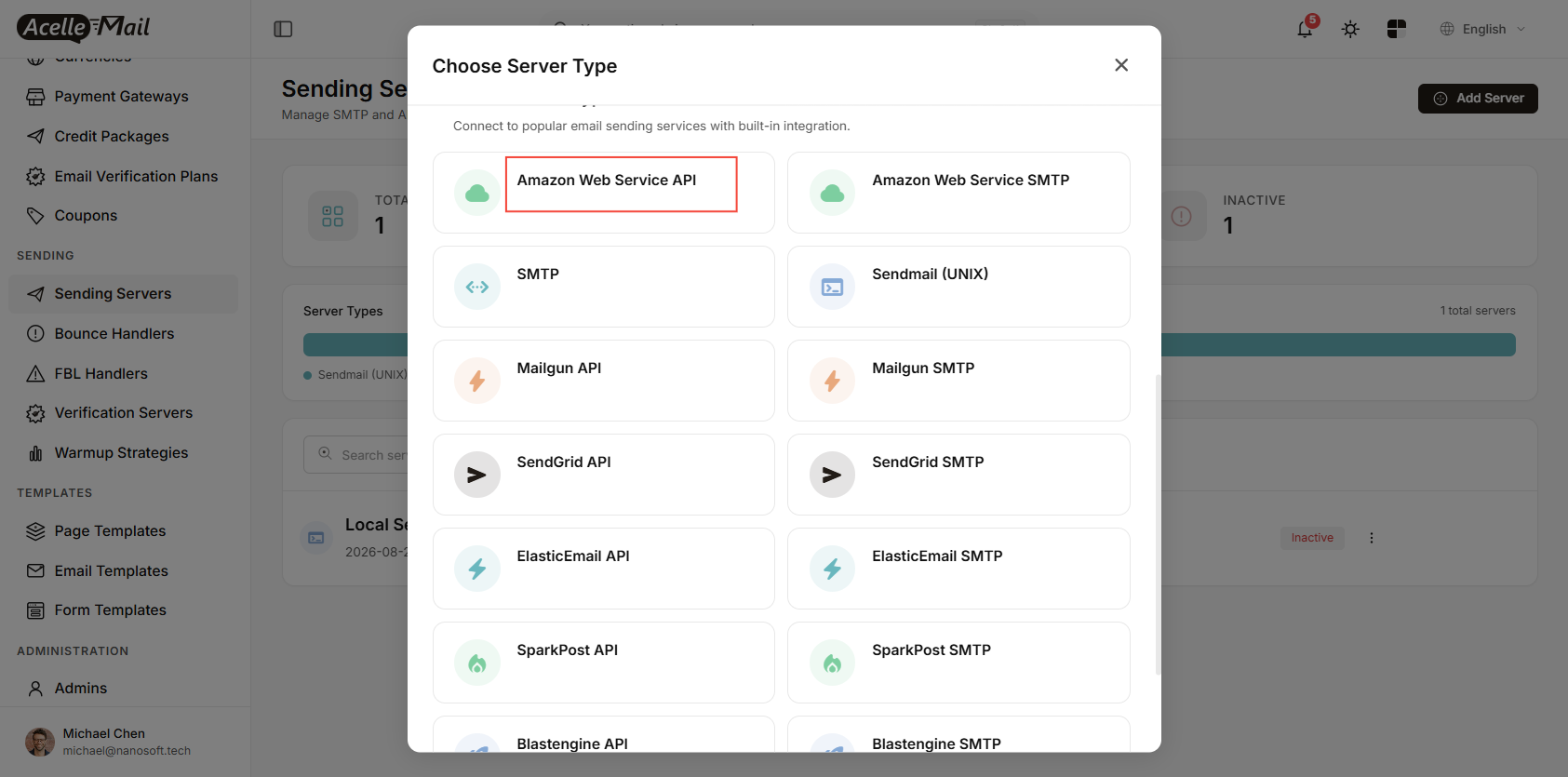Click the SparkPost API flame icon
This screenshot has width=1568, height=777.
pyautogui.click(x=477, y=663)
